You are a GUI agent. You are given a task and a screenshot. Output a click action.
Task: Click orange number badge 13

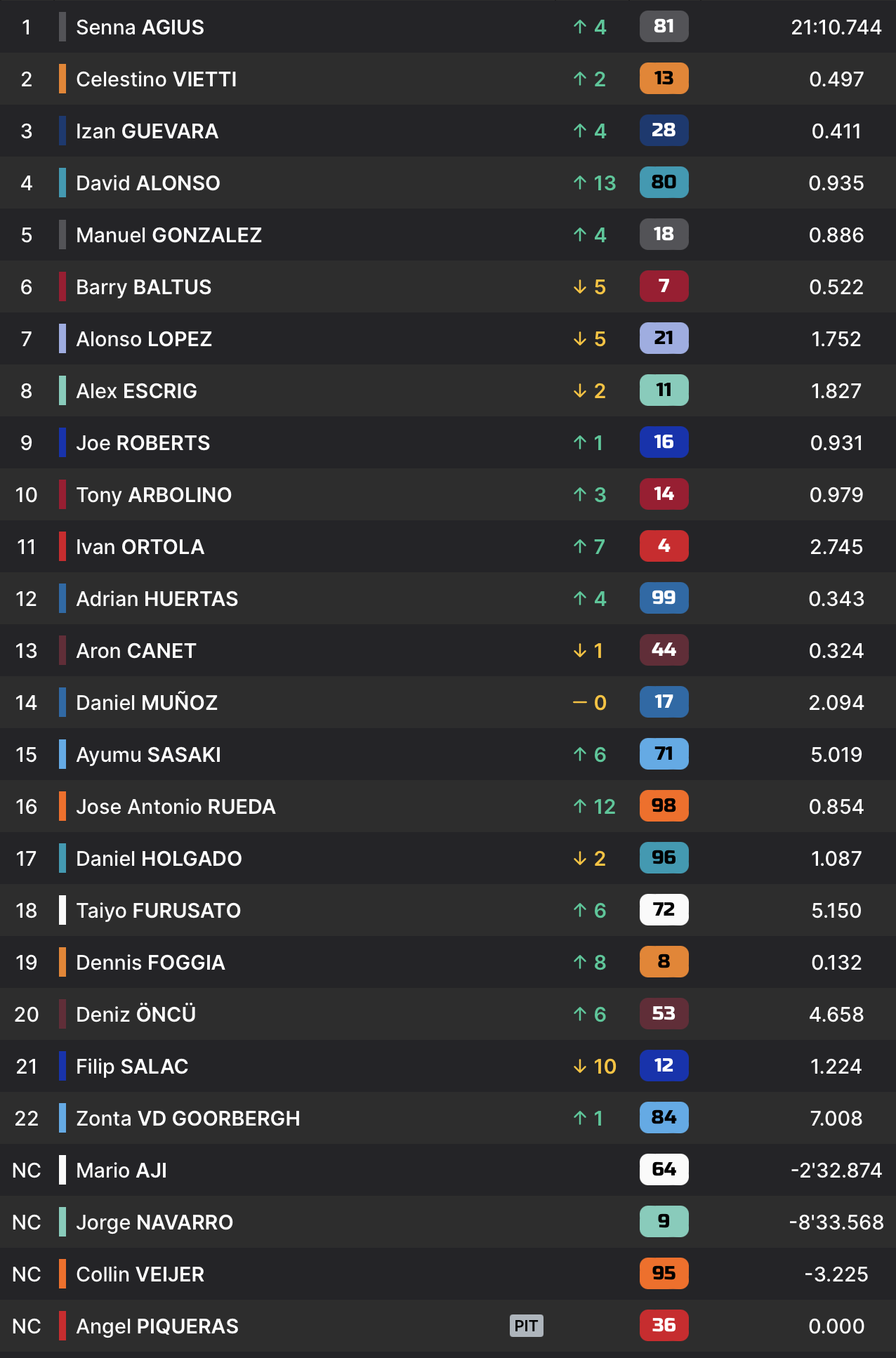point(664,79)
